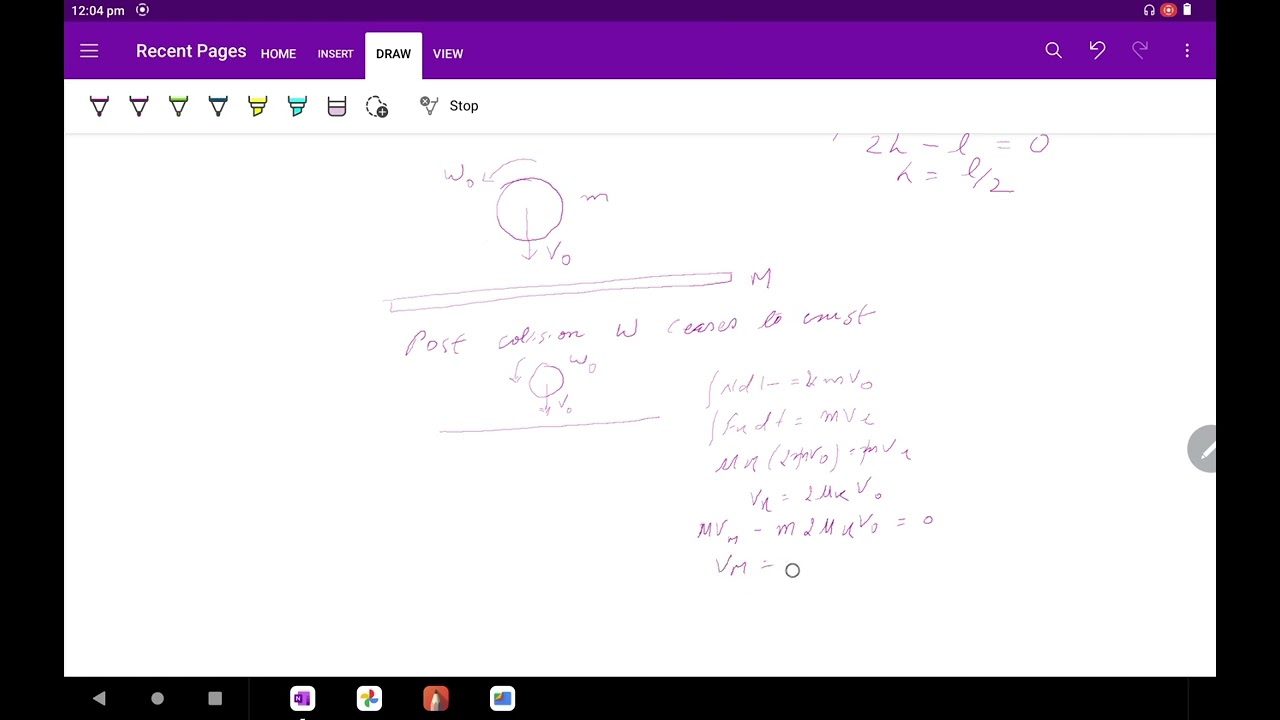Select the green pen
Screen dimensions: 1280x720
tap(178, 106)
